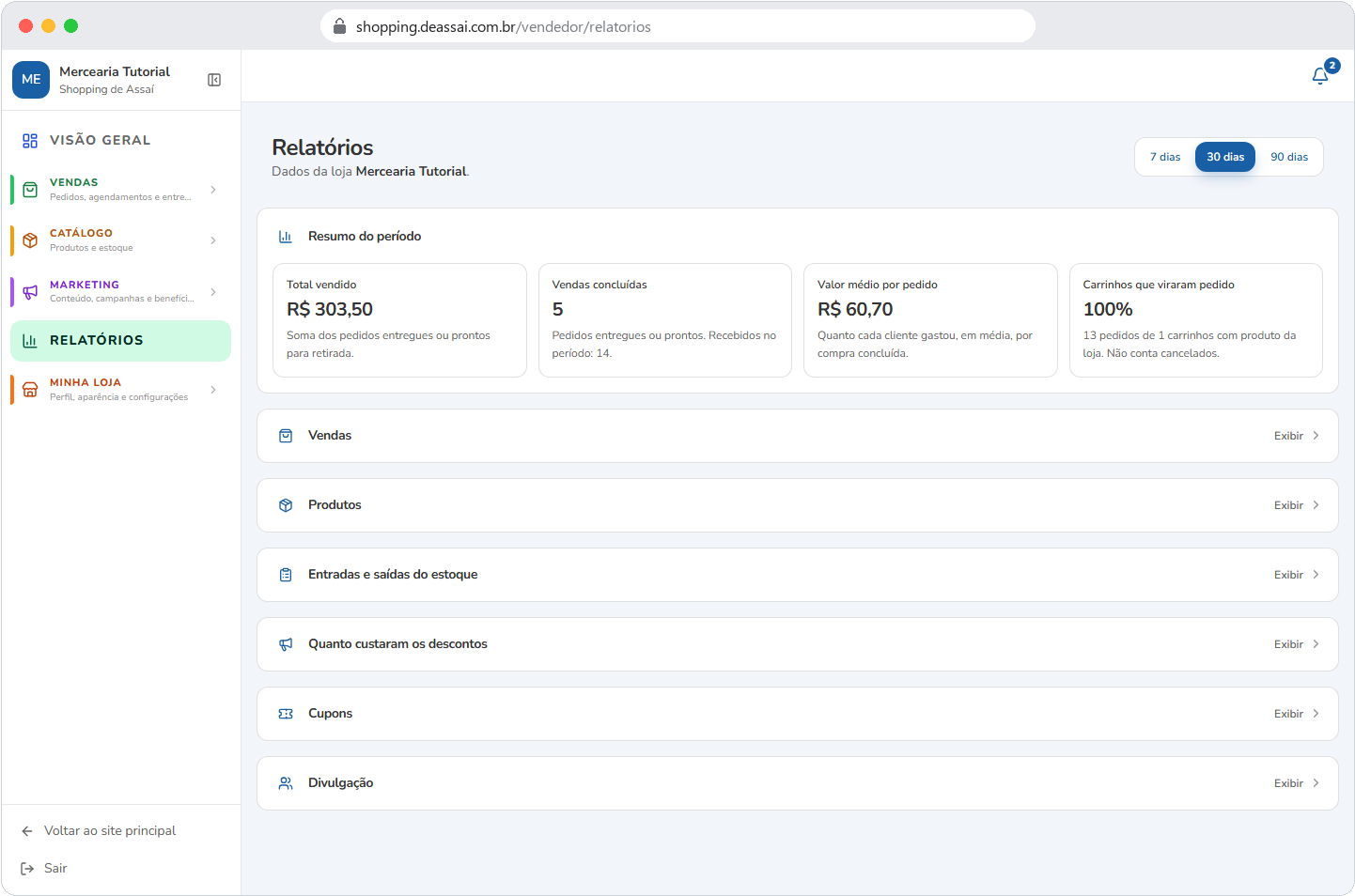Click the Divulgação people icon
Image resolution: width=1355 pixels, height=896 pixels.
(286, 783)
